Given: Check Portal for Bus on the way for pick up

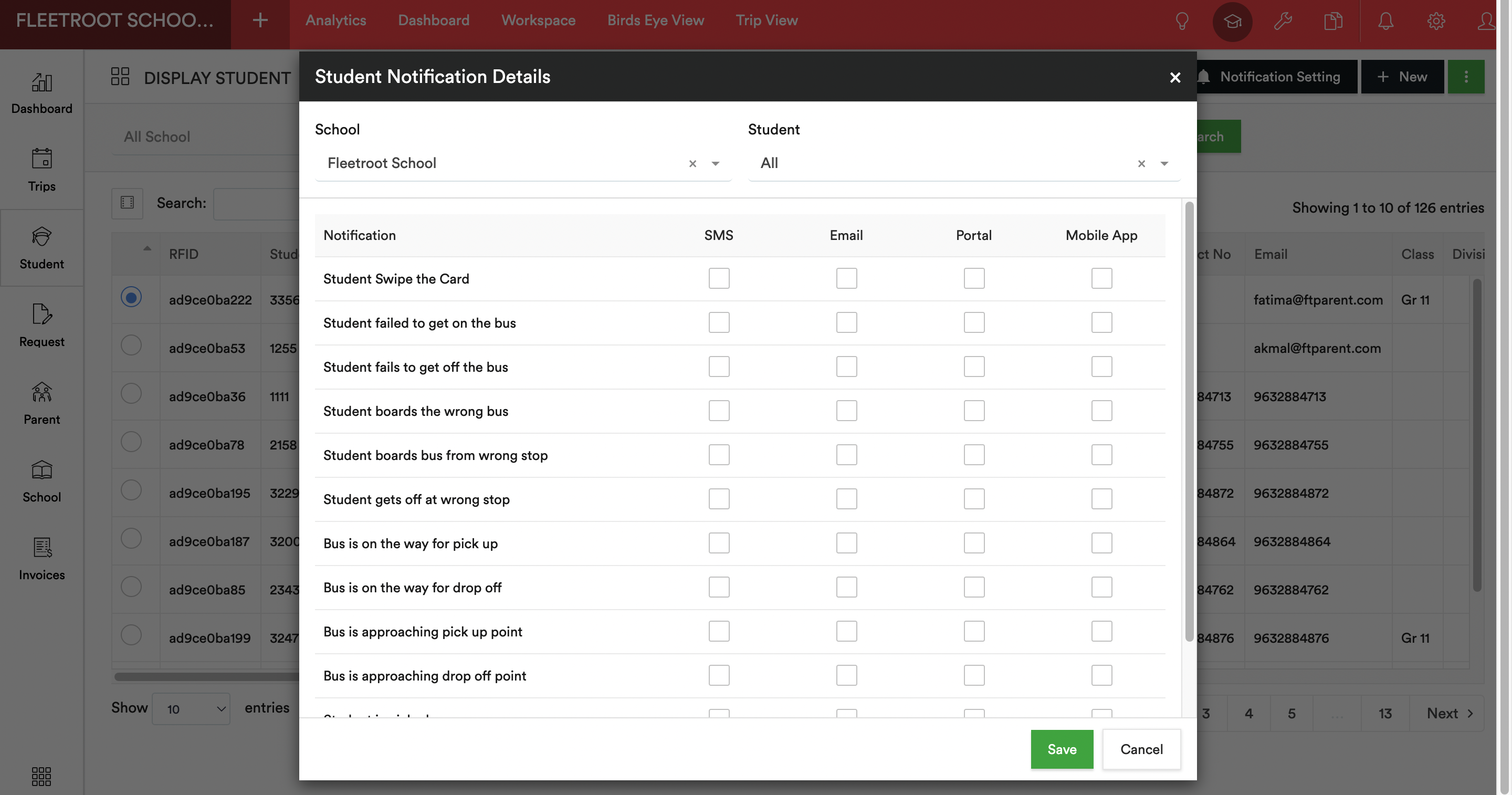Looking at the screenshot, I should pos(974,543).
